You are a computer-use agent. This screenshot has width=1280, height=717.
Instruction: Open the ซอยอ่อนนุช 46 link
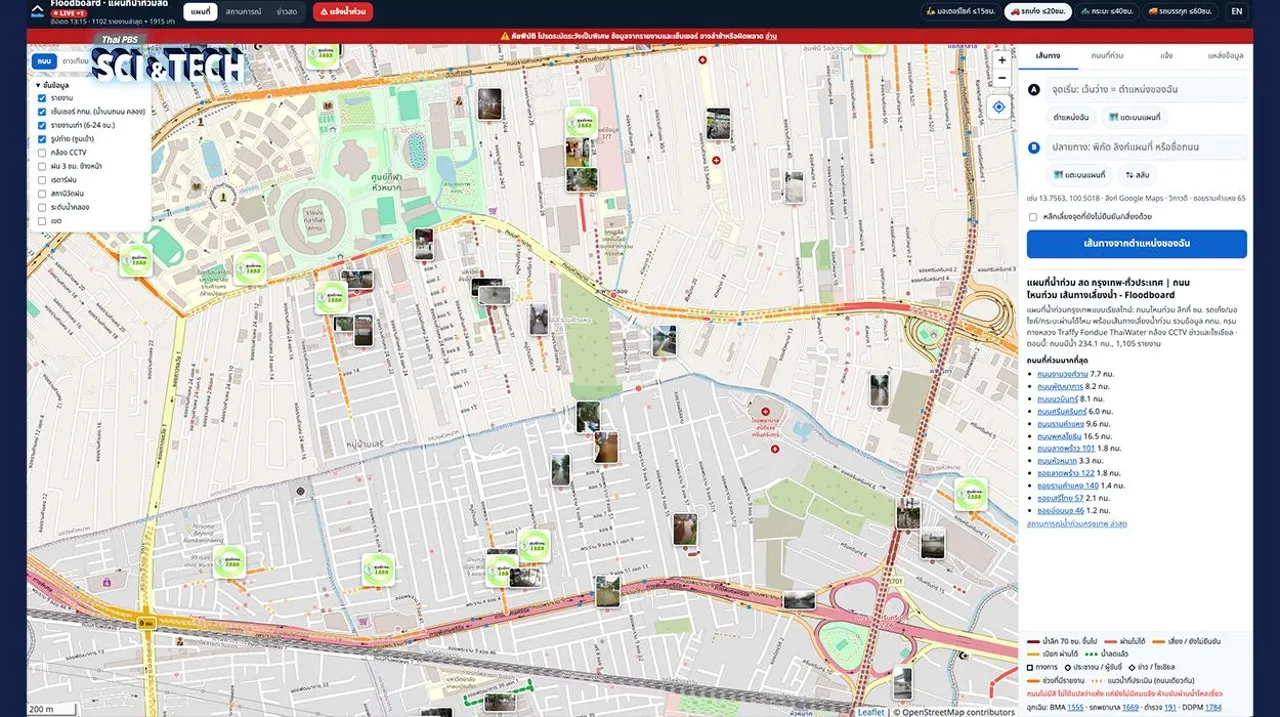click(1060, 511)
